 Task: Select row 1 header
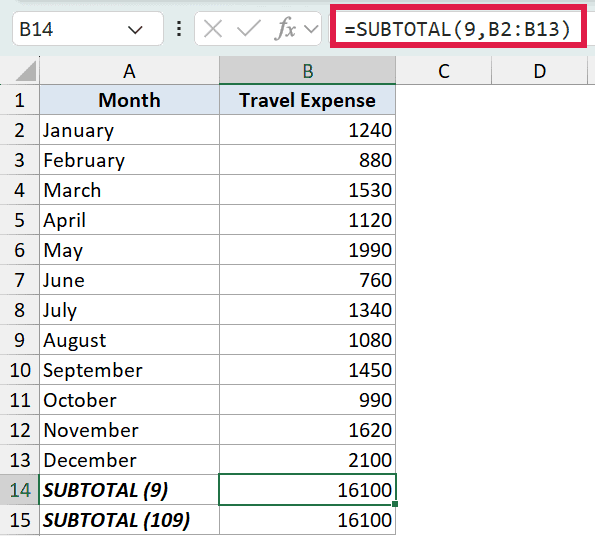click(20, 100)
